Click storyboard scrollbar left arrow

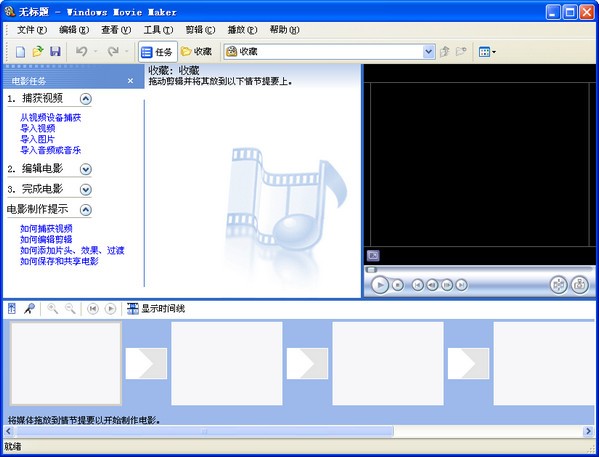coord(8,431)
